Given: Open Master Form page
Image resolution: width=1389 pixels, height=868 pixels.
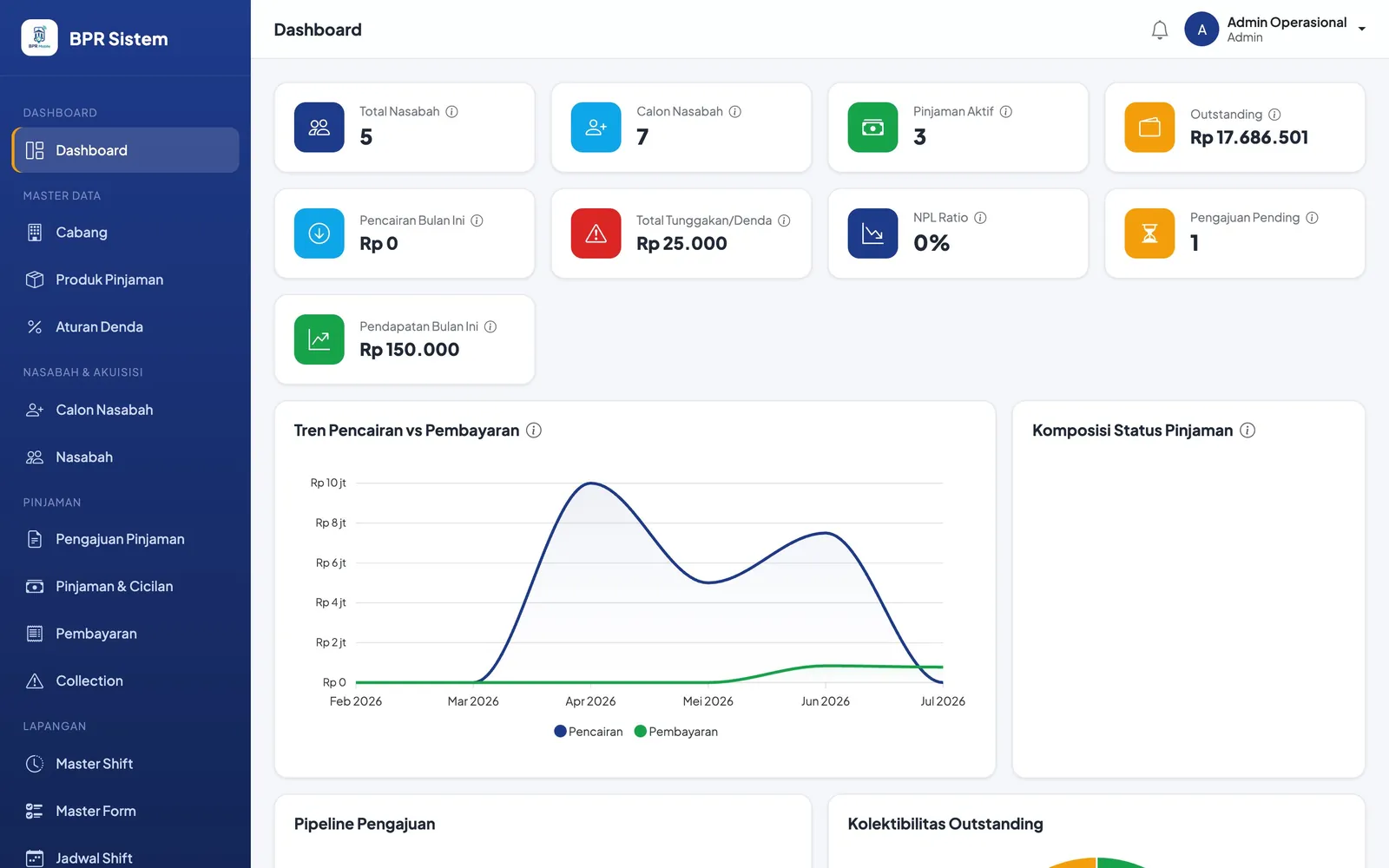Looking at the screenshot, I should coord(126,811).
